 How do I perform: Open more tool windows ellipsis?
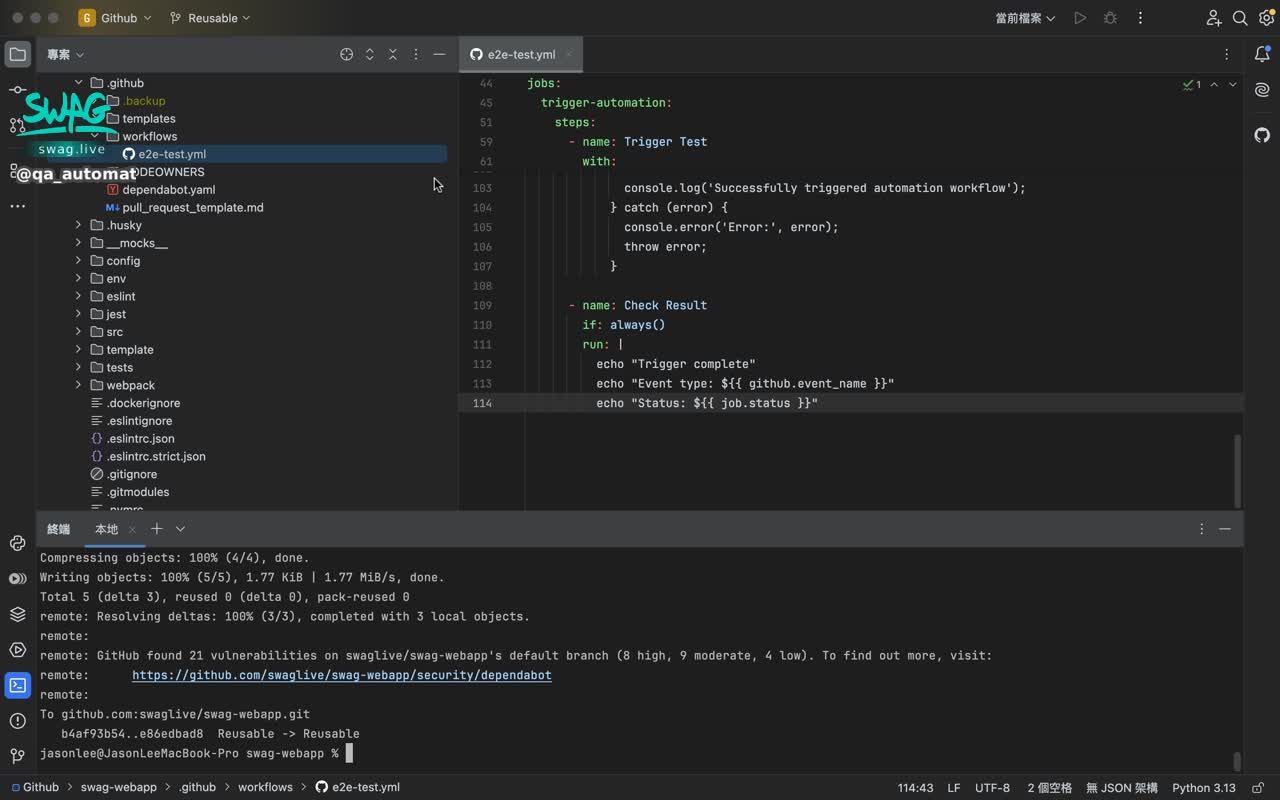(18, 206)
